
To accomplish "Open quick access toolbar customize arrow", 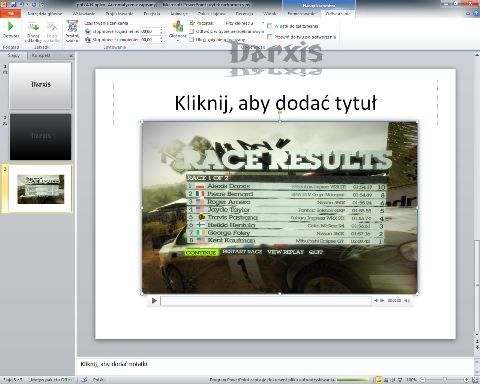I will pyautogui.click(x=43, y=5).
